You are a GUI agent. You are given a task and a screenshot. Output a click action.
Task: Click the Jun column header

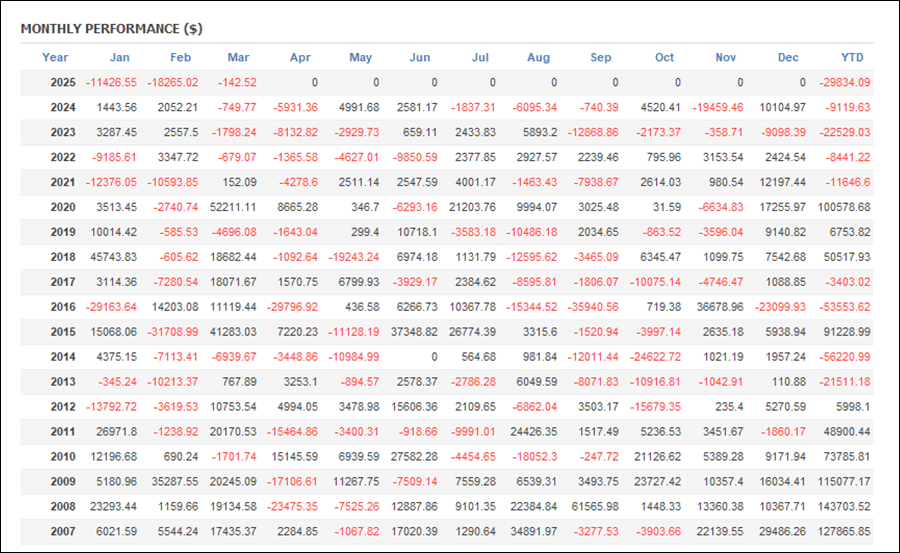tap(420, 57)
